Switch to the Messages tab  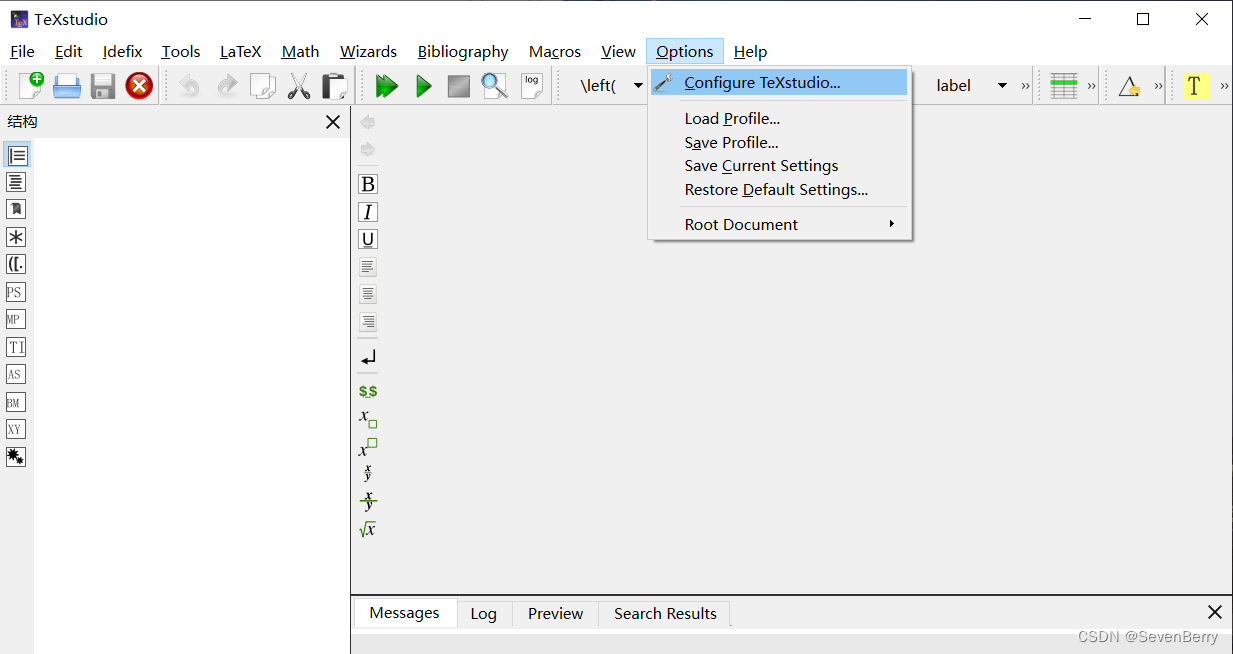[x=404, y=613]
